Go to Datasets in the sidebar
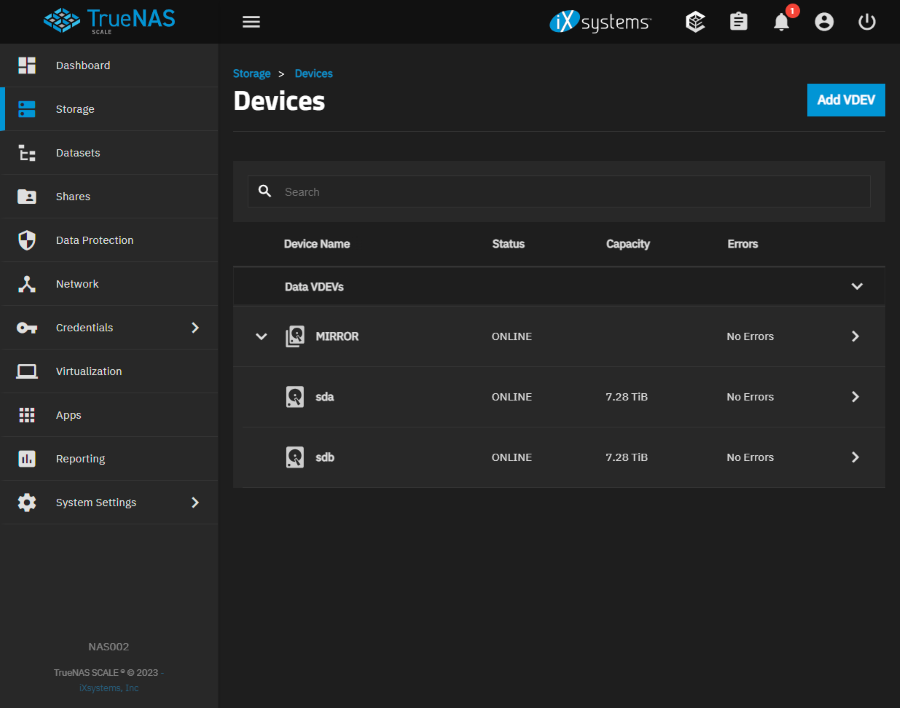 pos(77,153)
